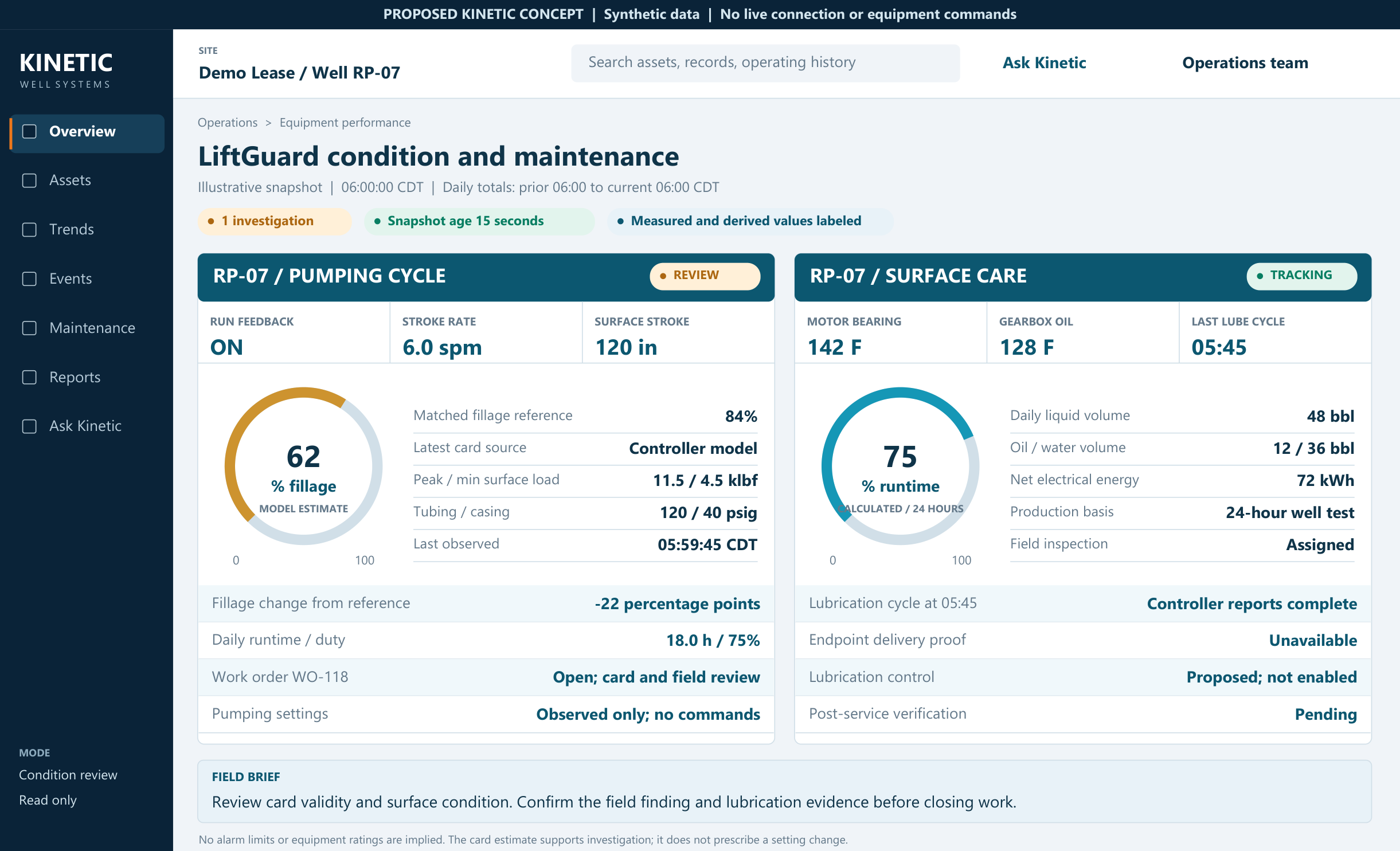
Task: Click Measured and derived values labeled pill
Action: [x=750, y=221]
